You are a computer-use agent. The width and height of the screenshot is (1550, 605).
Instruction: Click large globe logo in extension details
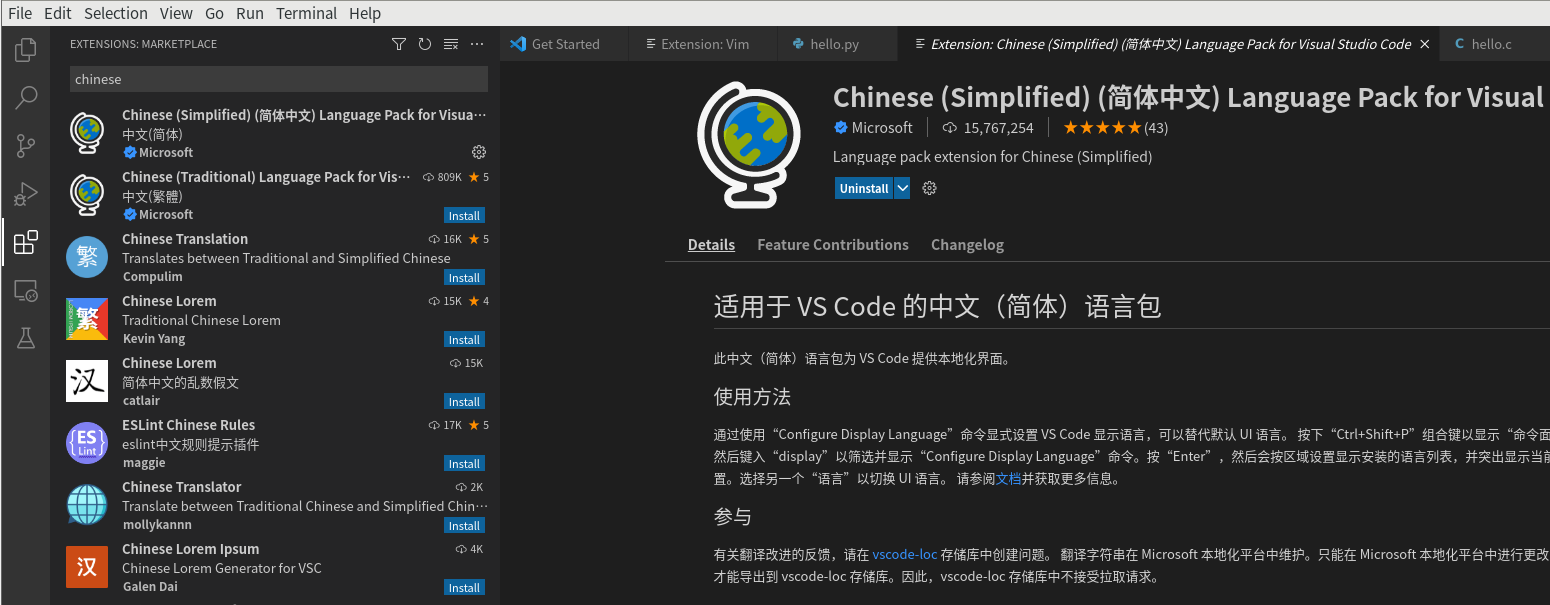(749, 146)
